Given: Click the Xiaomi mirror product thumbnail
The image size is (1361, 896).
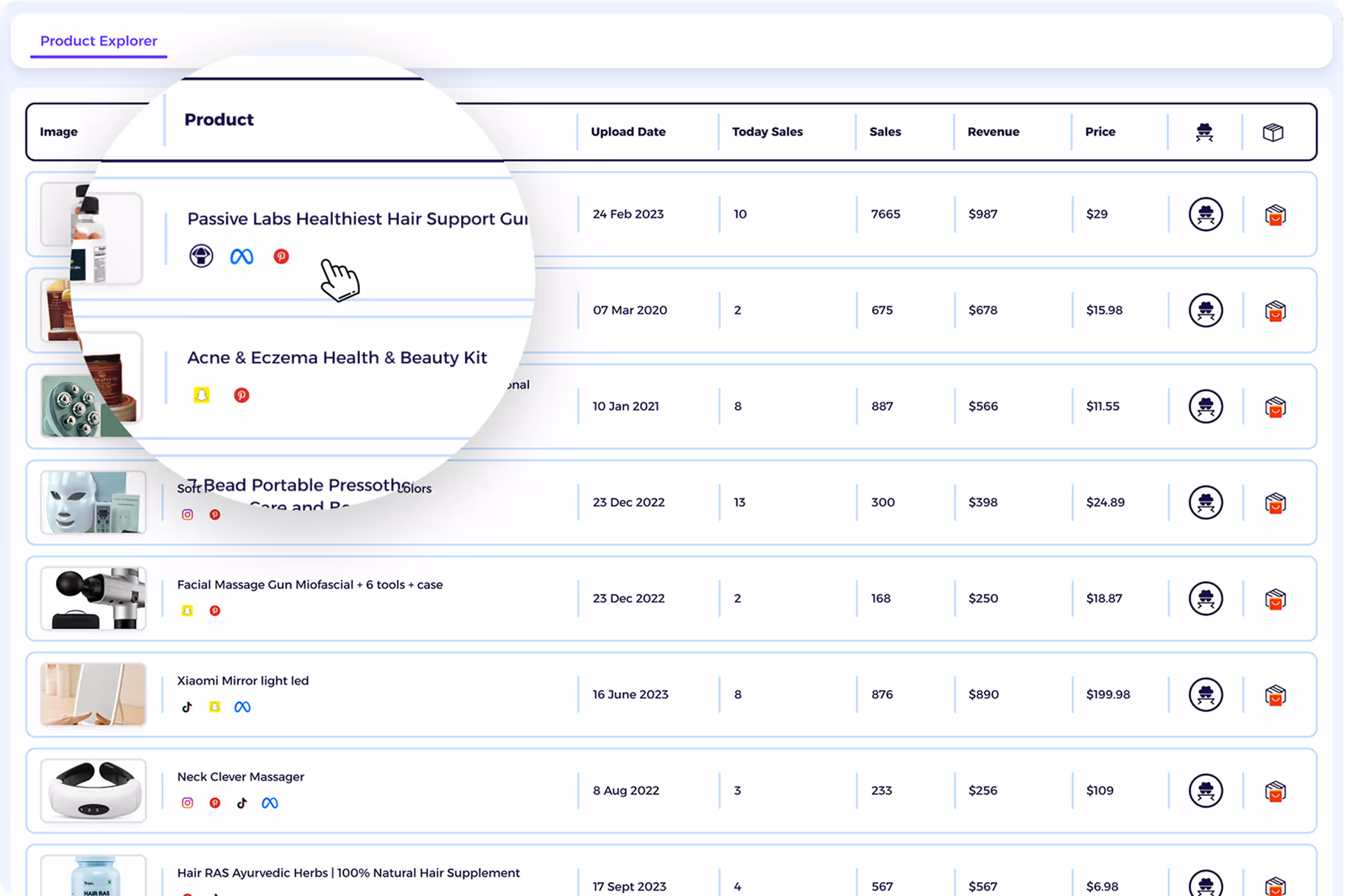Looking at the screenshot, I should 94,695.
